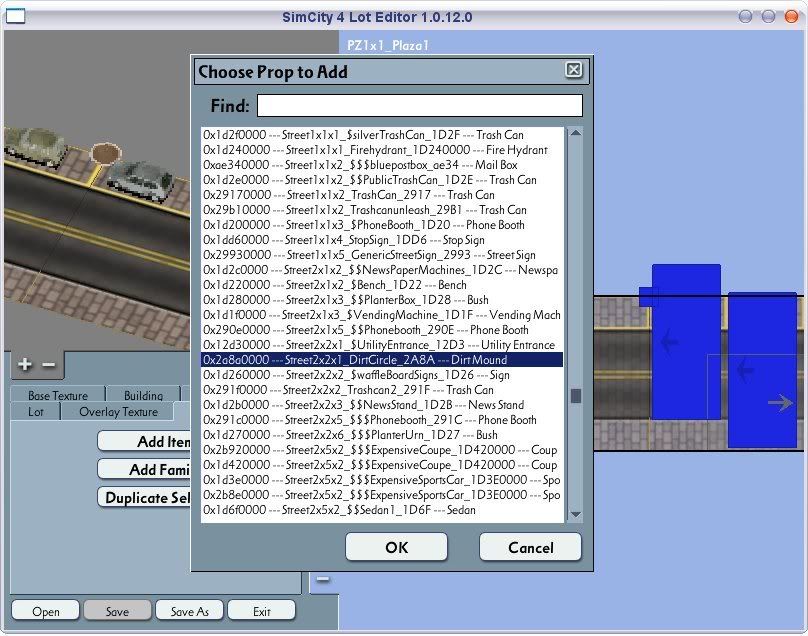Click Duplicate Selected button
Screen dimensions: 808x636
click(x=144, y=497)
